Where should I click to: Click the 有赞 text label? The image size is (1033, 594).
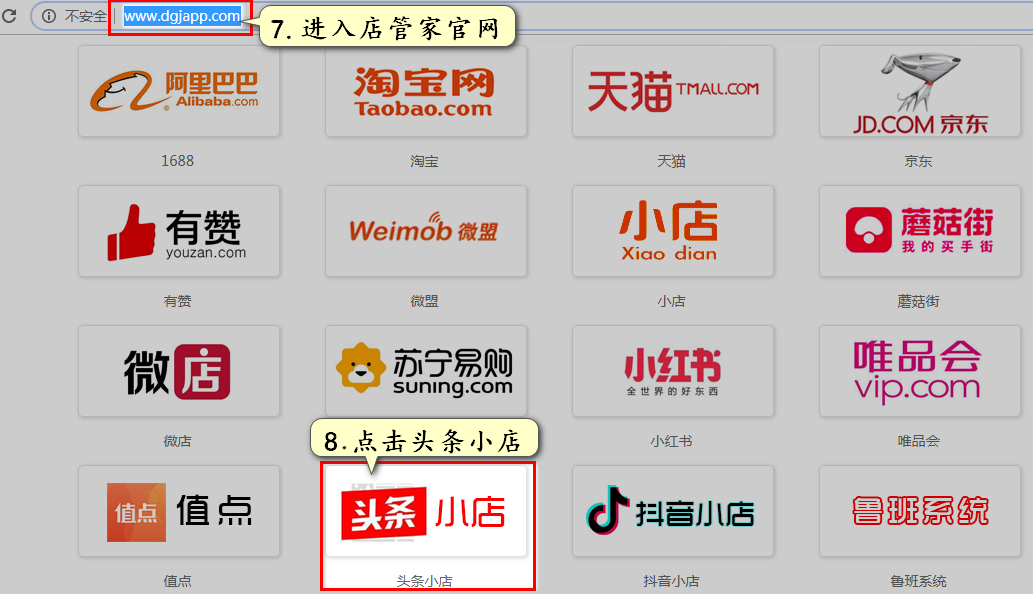tap(177, 301)
